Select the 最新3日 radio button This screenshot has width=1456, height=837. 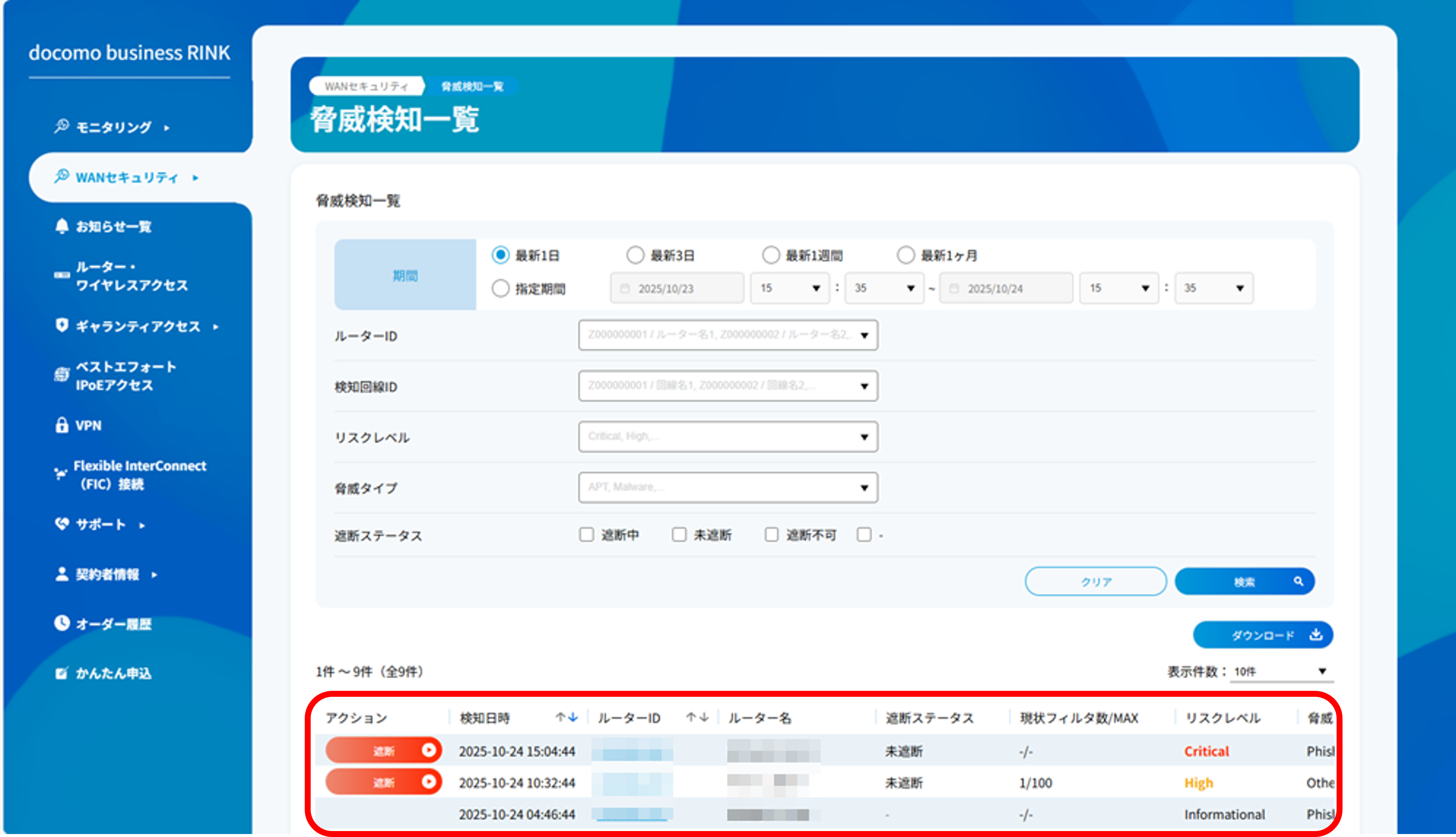[635, 254]
